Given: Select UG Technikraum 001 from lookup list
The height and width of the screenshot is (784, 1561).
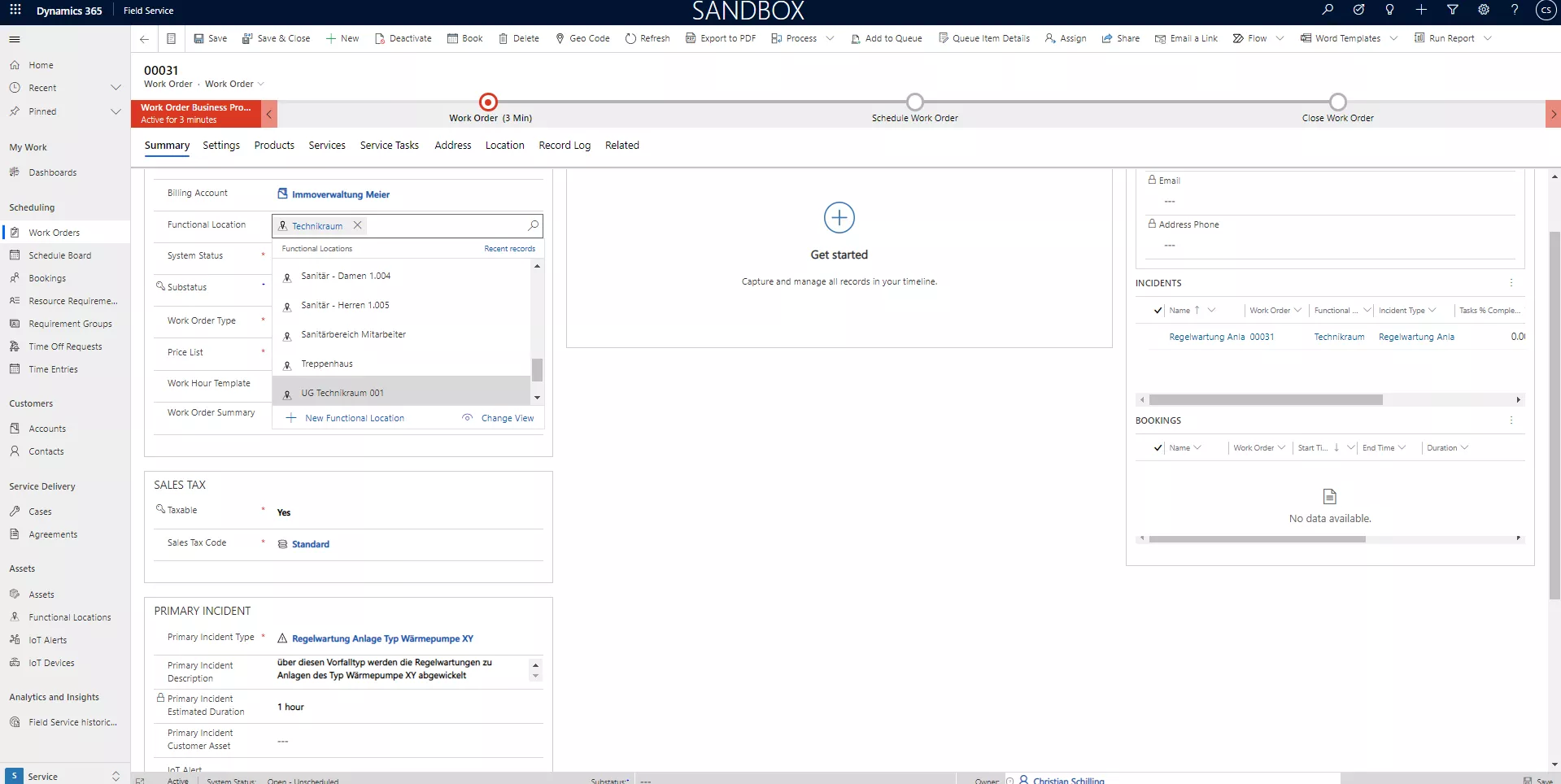Looking at the screenshot, I should pyautogui.click(x=342, y=393).
